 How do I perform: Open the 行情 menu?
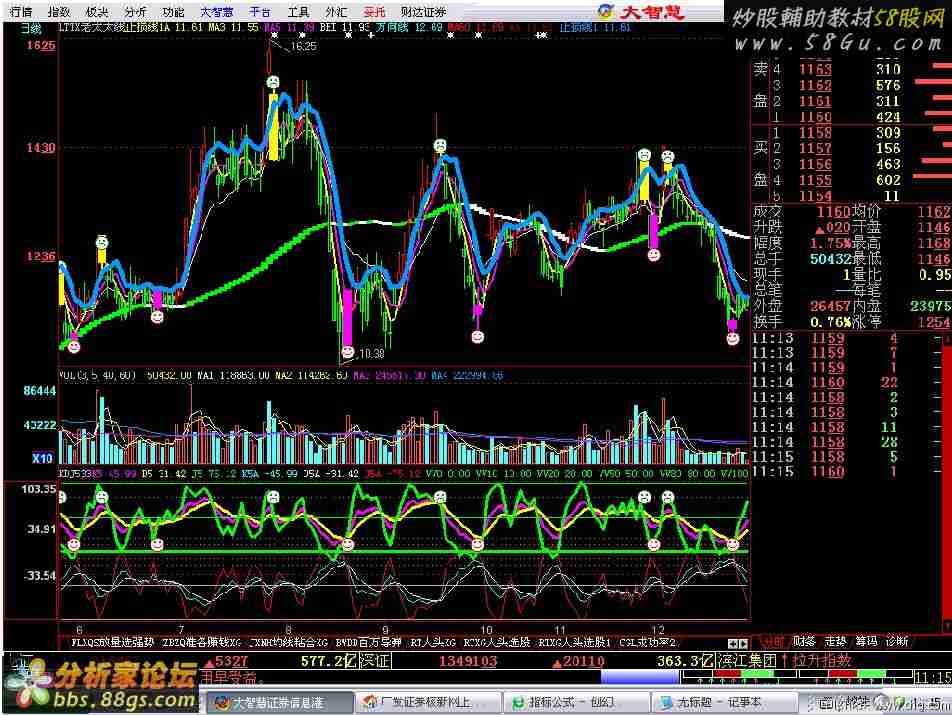21,12
